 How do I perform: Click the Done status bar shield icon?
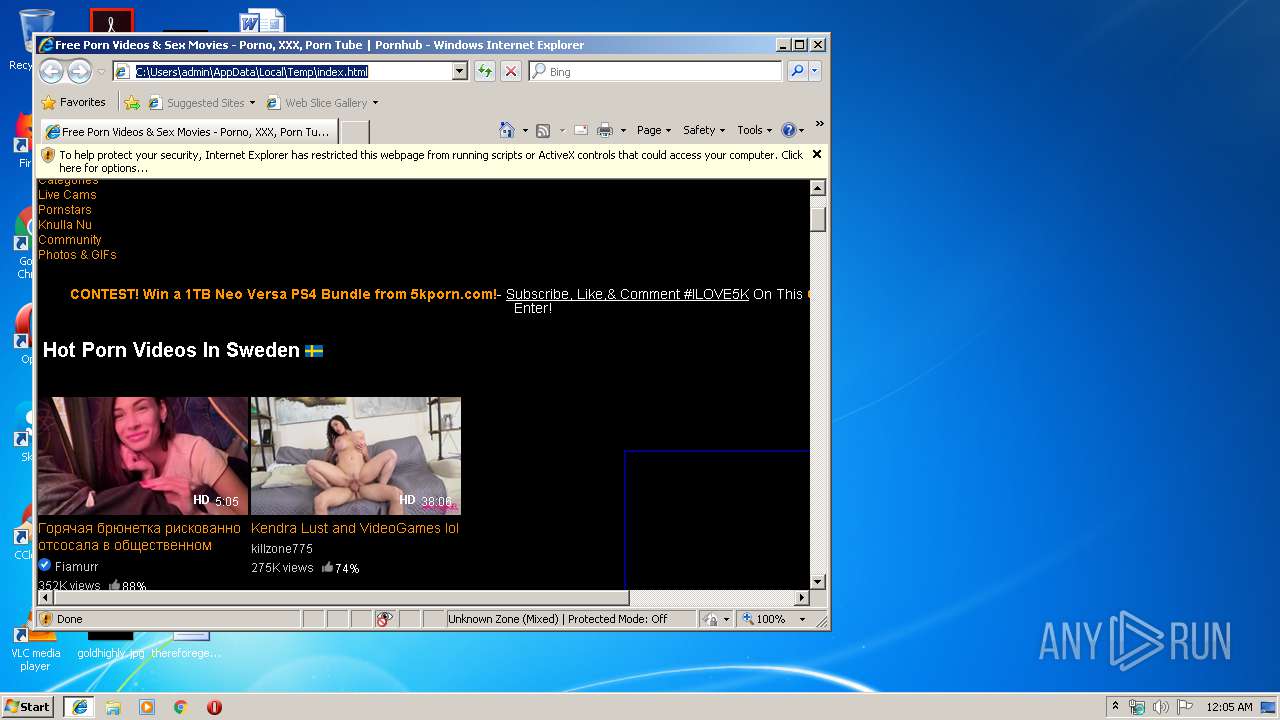[46, 619]
